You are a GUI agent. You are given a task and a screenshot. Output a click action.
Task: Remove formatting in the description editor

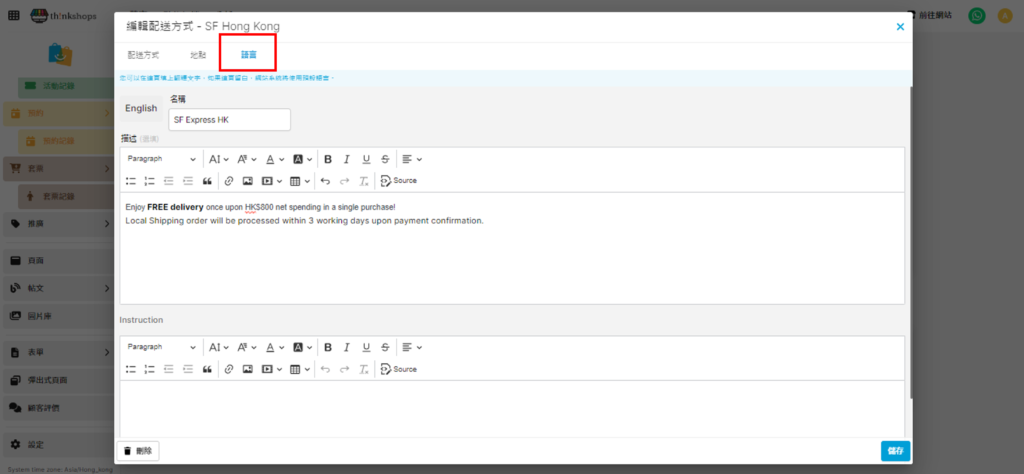(364, 181)
